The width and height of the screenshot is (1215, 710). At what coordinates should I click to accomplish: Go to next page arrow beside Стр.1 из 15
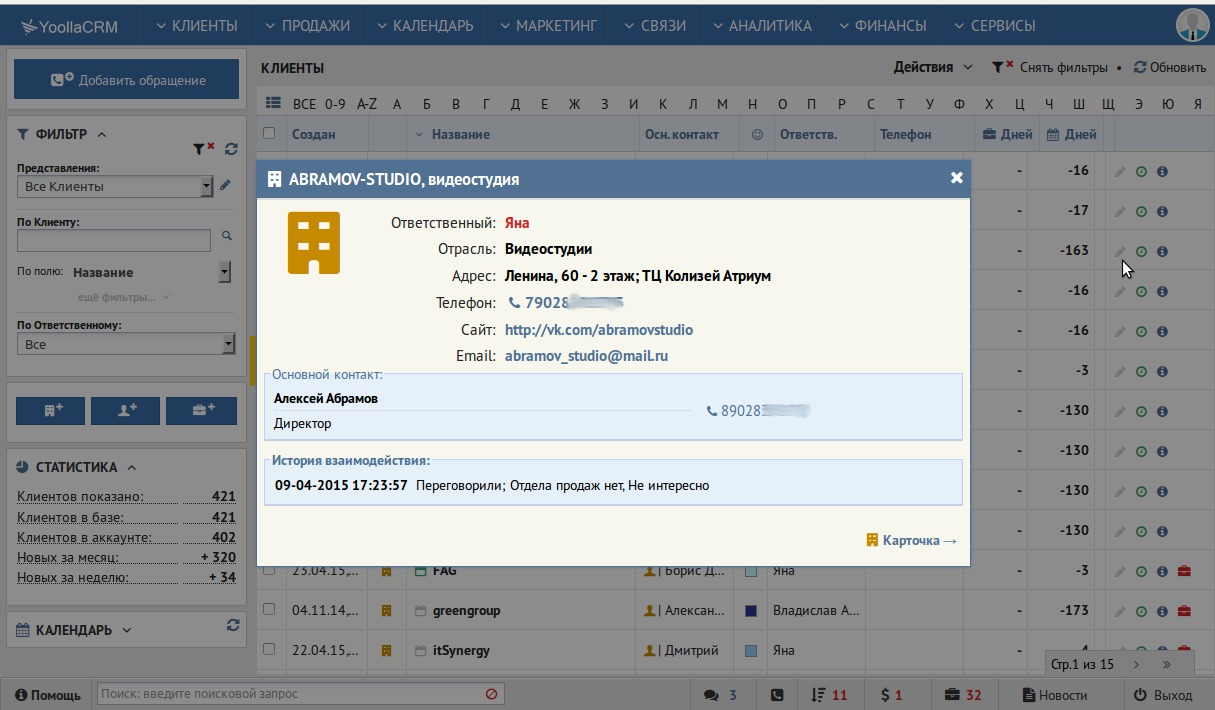coord(1136,663)
